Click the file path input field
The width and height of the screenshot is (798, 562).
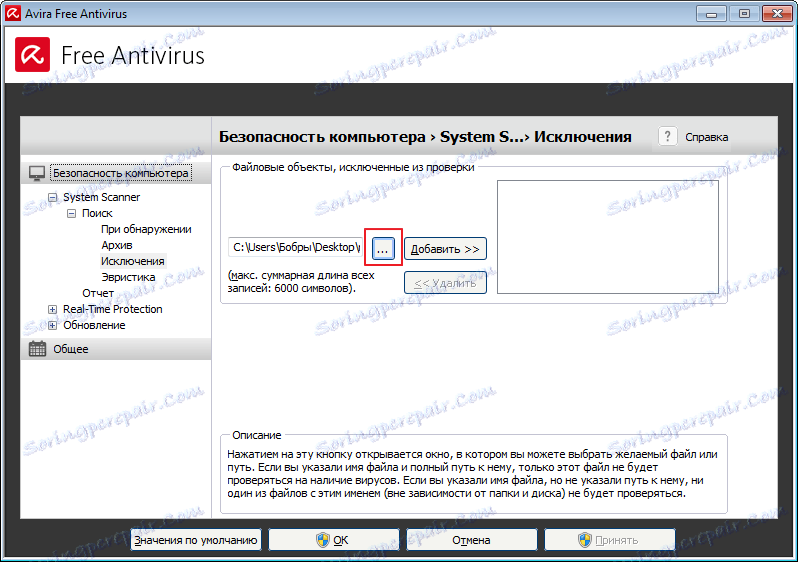pos(295,247)
